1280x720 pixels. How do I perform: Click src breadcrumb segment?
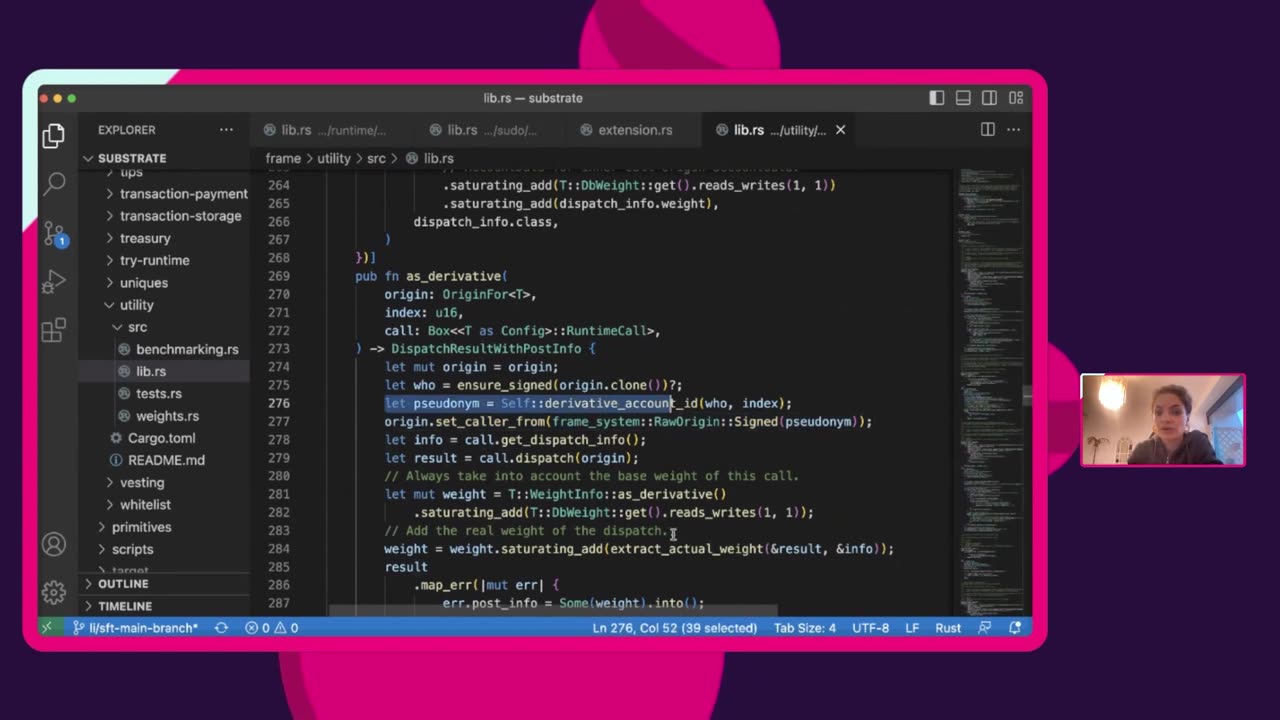[x=376, y=158]
